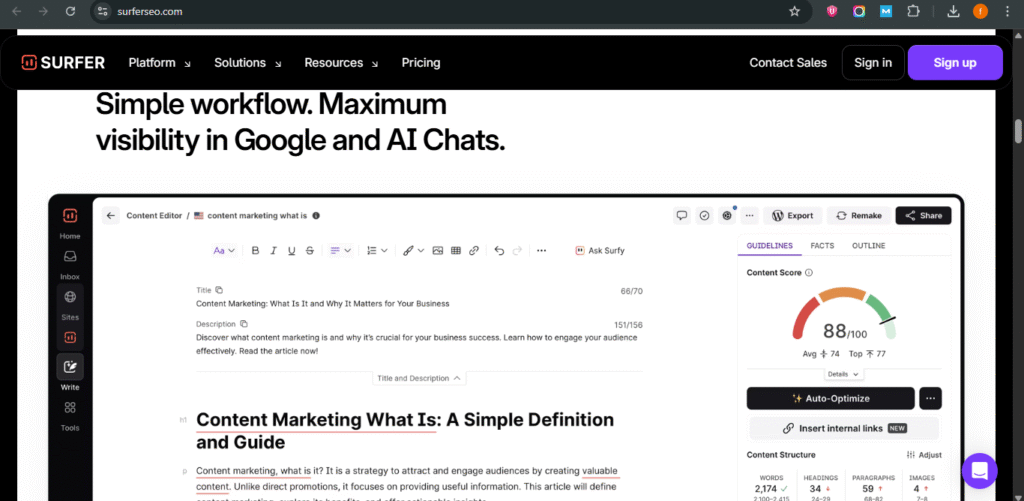Switch to the GUIDELINES tab
Viewport: 1024px width, 501px height.
(x=769, y=246)
